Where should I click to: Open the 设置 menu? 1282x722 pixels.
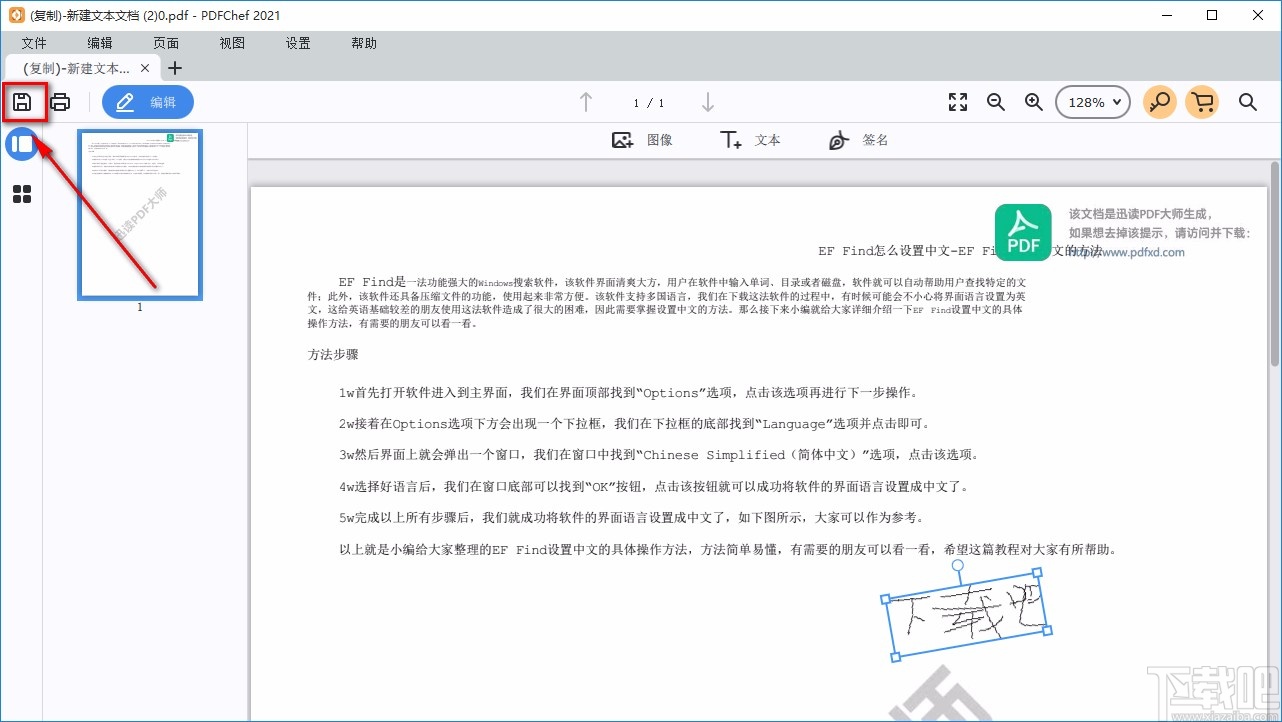tap(297, 42)
